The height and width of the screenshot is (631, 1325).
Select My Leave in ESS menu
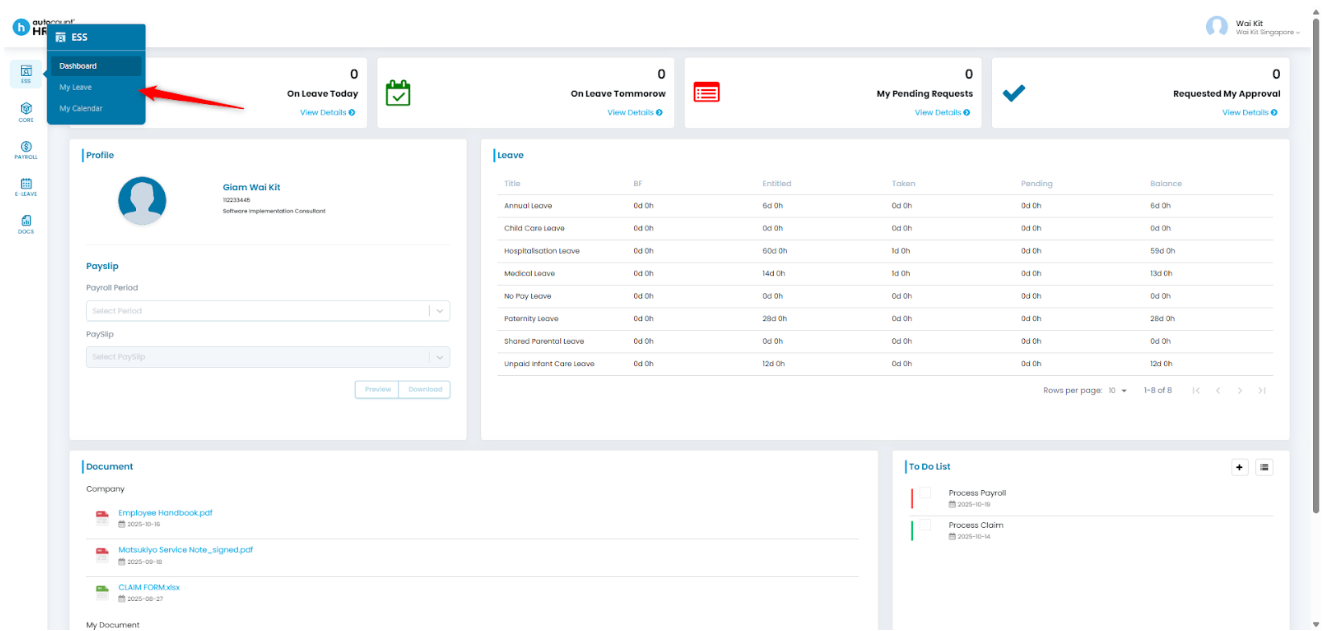pos(96,87)
